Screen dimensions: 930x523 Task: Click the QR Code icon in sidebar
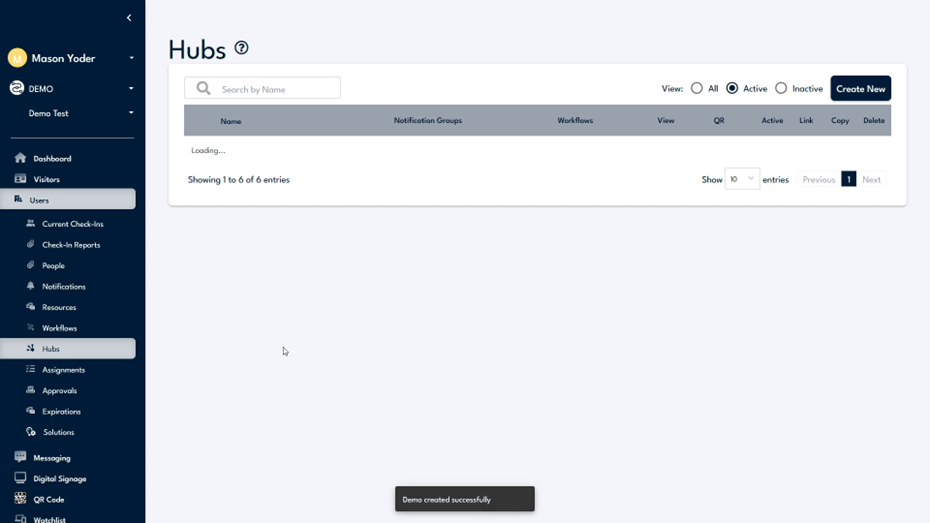click(x=20, y=499)
